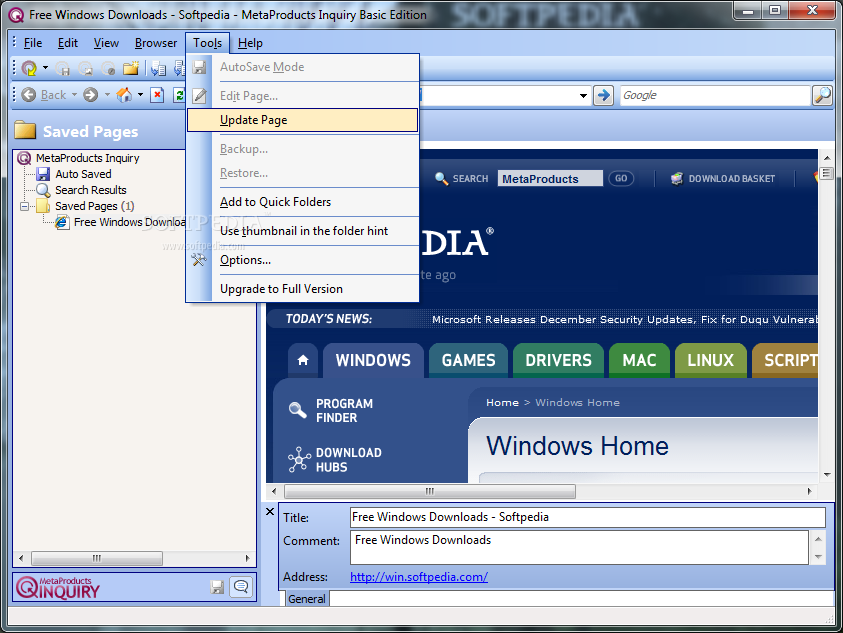The width and height of the screenshot is (843, 633).
Task: Click the Saved Pages panel header folder icon
Action: click(25, 131)
